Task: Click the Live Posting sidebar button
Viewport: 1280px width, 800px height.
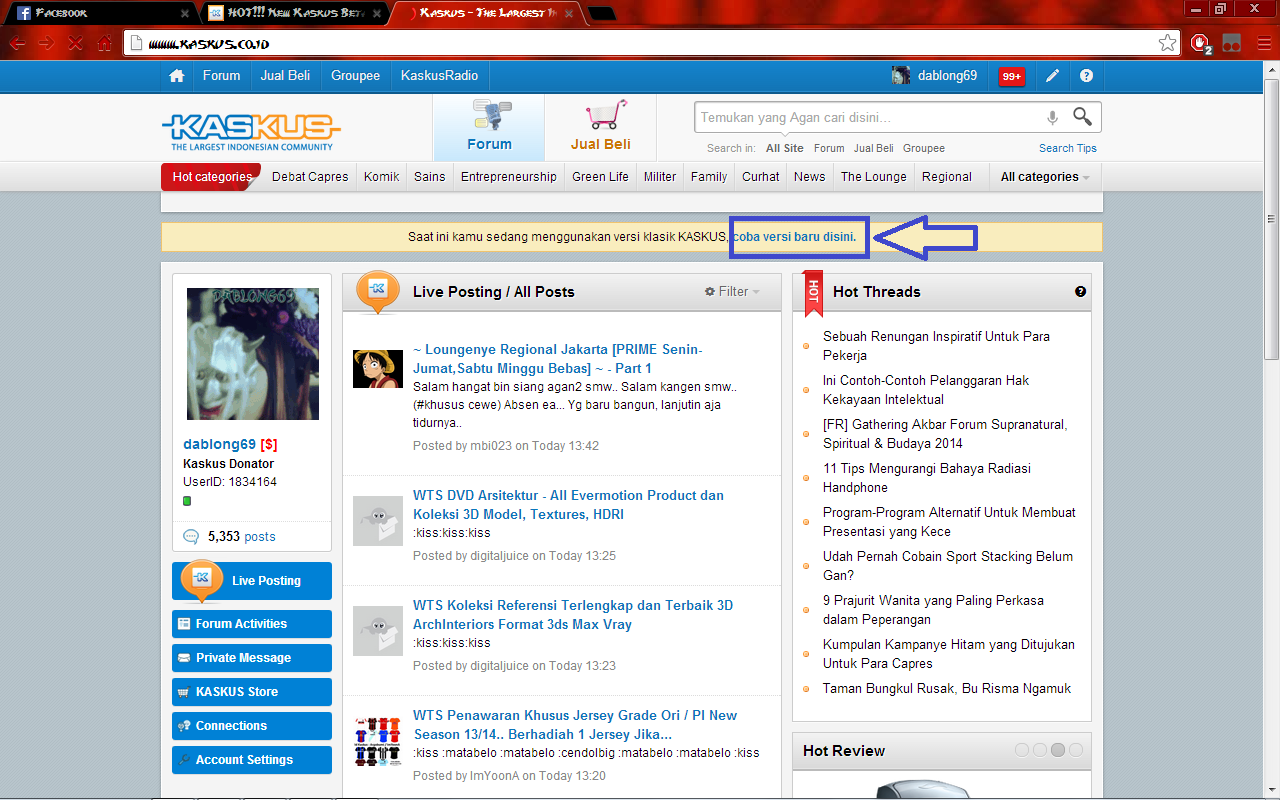Action: 252,581
